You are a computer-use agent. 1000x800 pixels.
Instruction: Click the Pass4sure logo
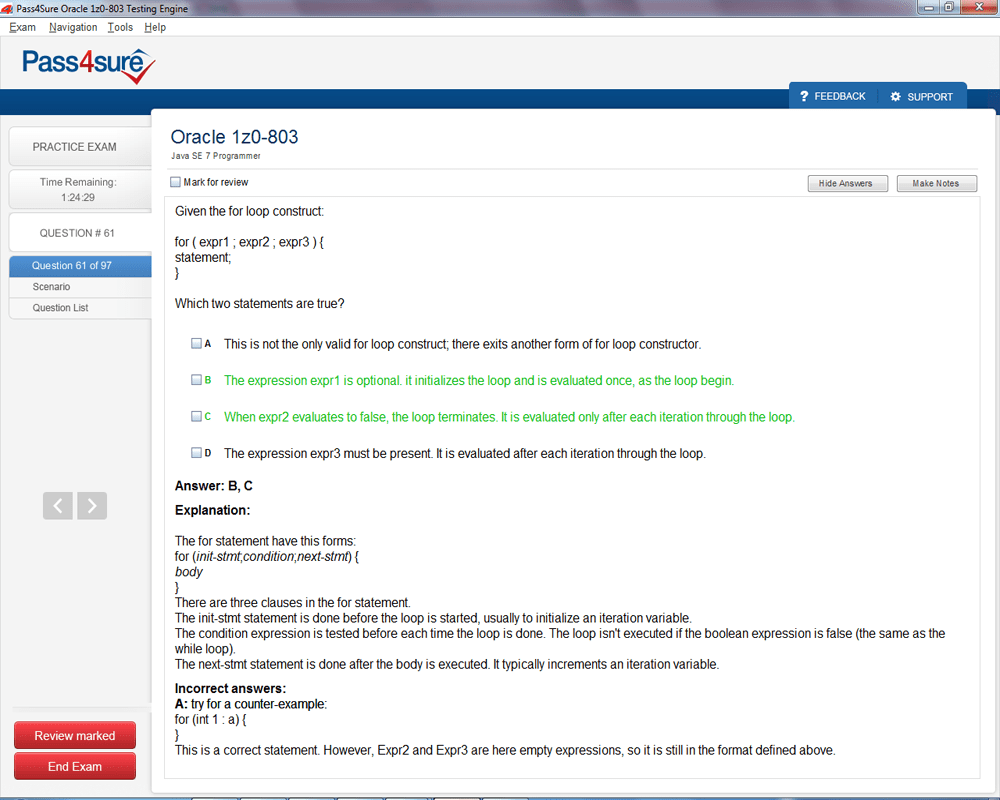89,66
